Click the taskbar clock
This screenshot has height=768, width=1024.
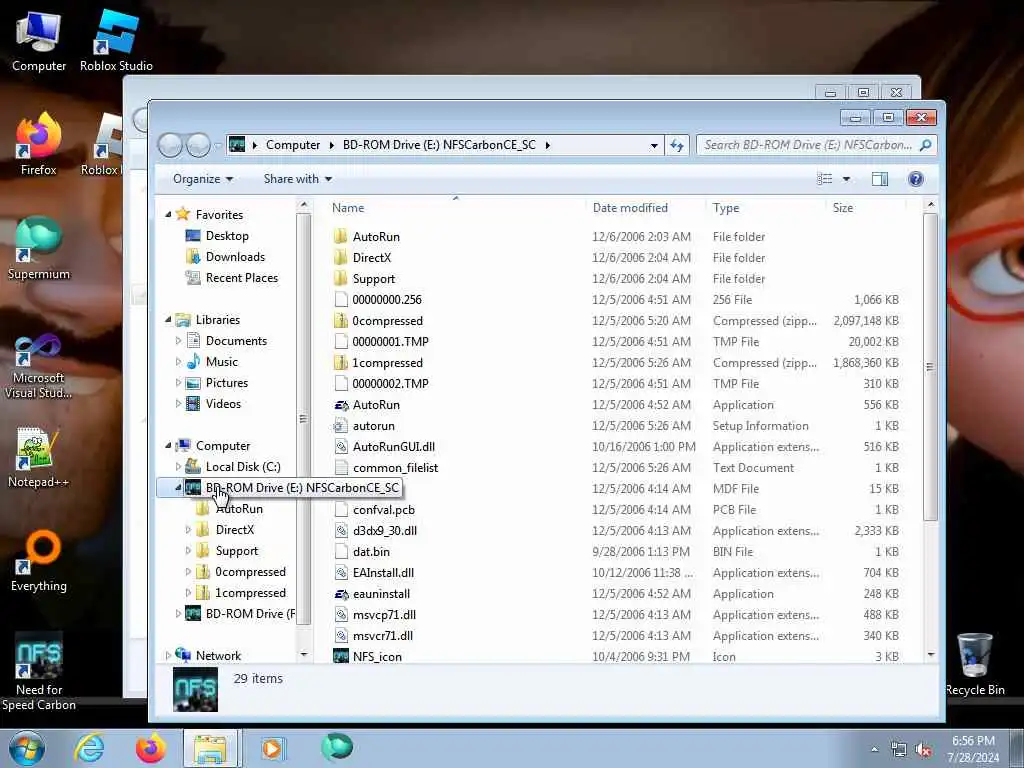tap(973, 749)
